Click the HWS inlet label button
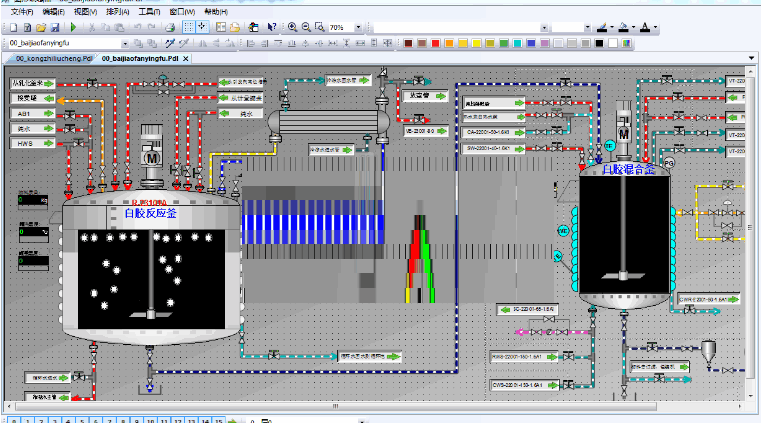Screen dimensions: 761x423 click(x=27, y=144)
